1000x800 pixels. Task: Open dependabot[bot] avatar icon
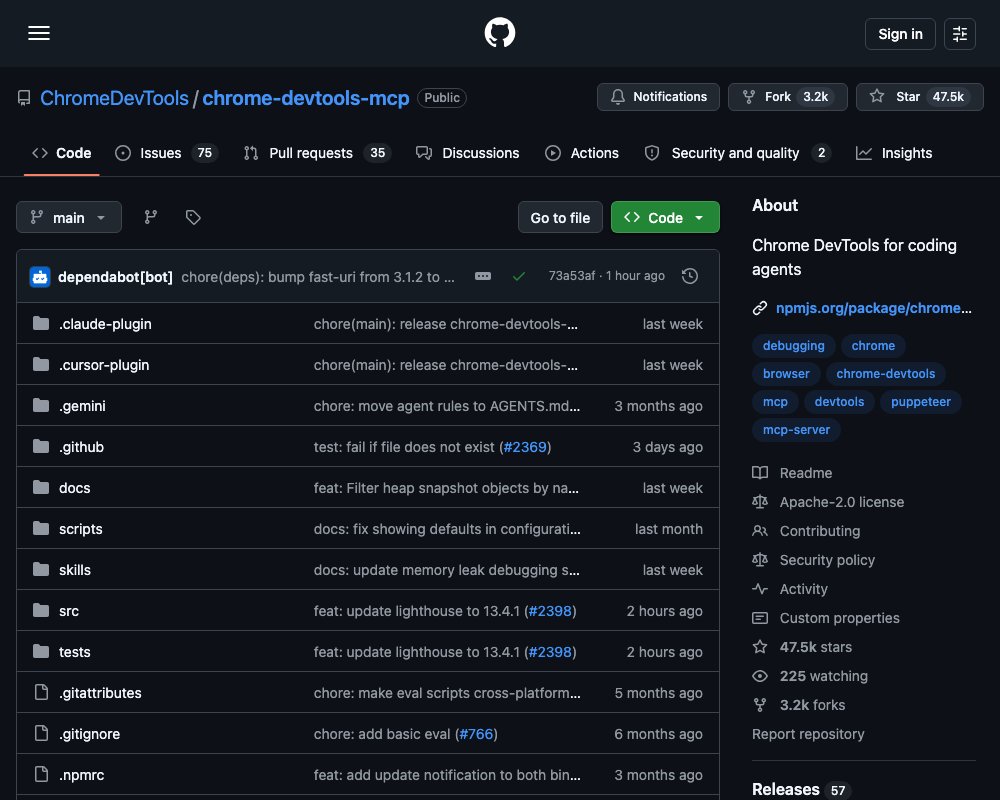(40, 277)
